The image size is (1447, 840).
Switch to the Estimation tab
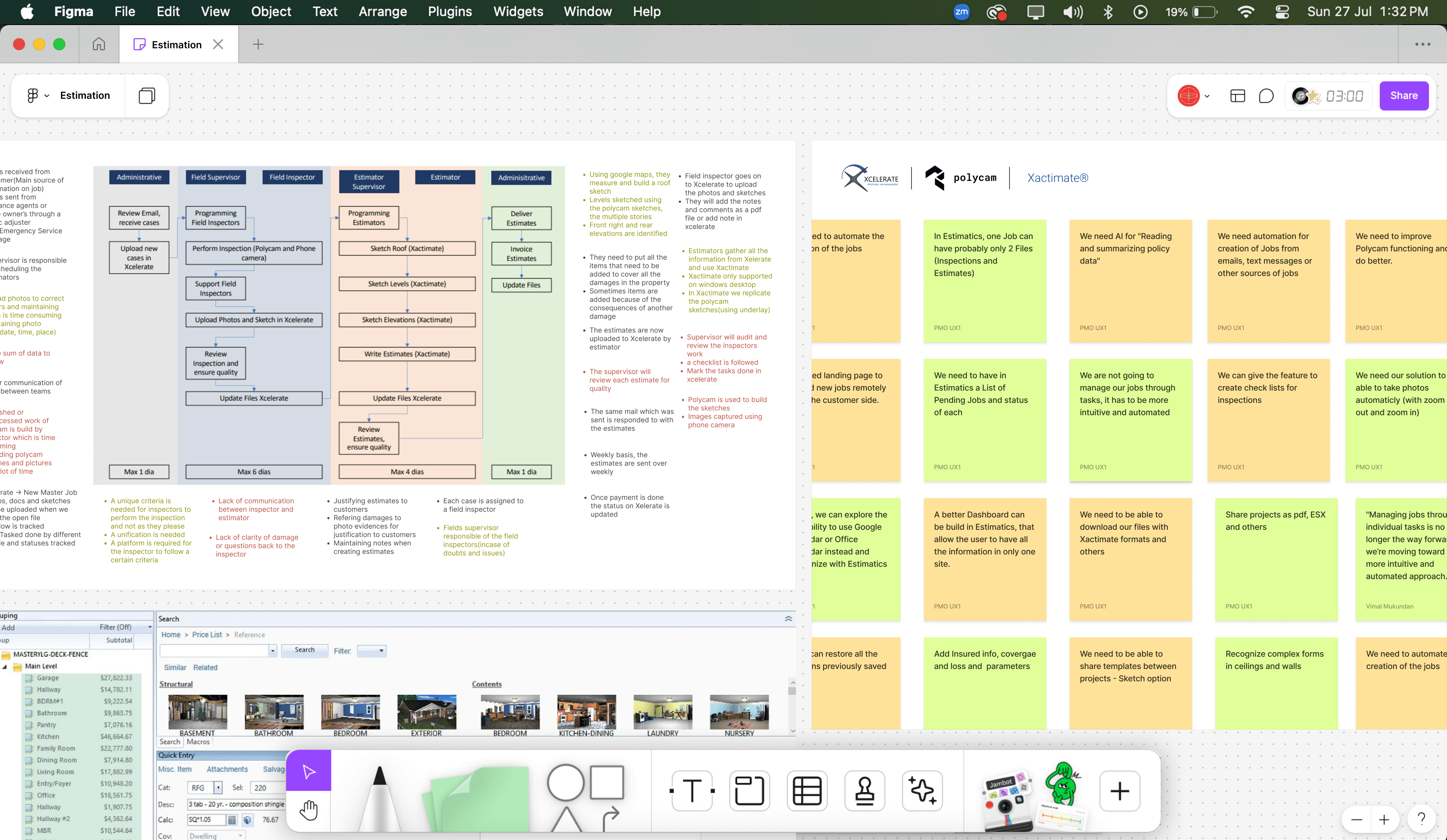[176, 44]
